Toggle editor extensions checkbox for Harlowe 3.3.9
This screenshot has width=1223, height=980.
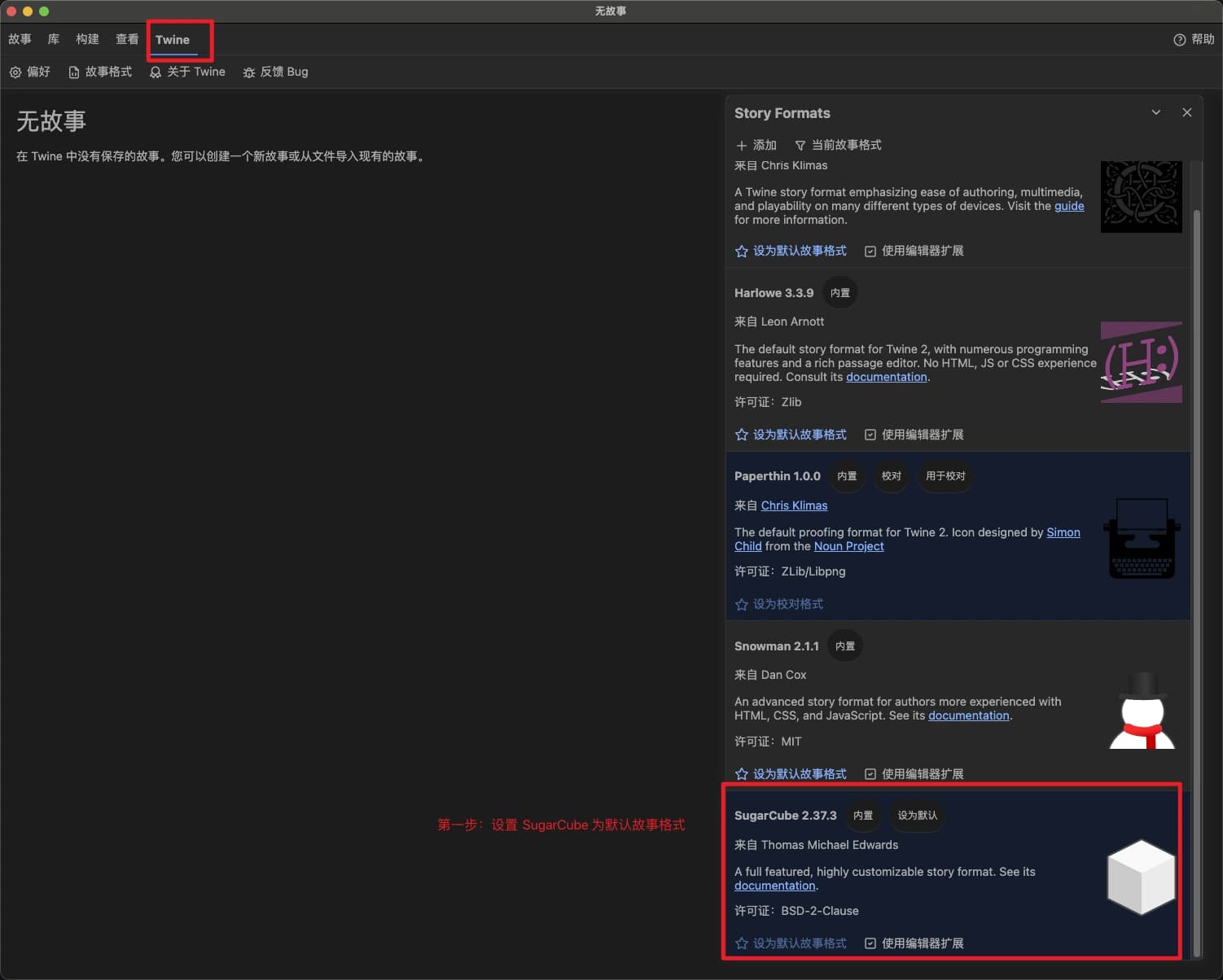(x=870, y=435)
